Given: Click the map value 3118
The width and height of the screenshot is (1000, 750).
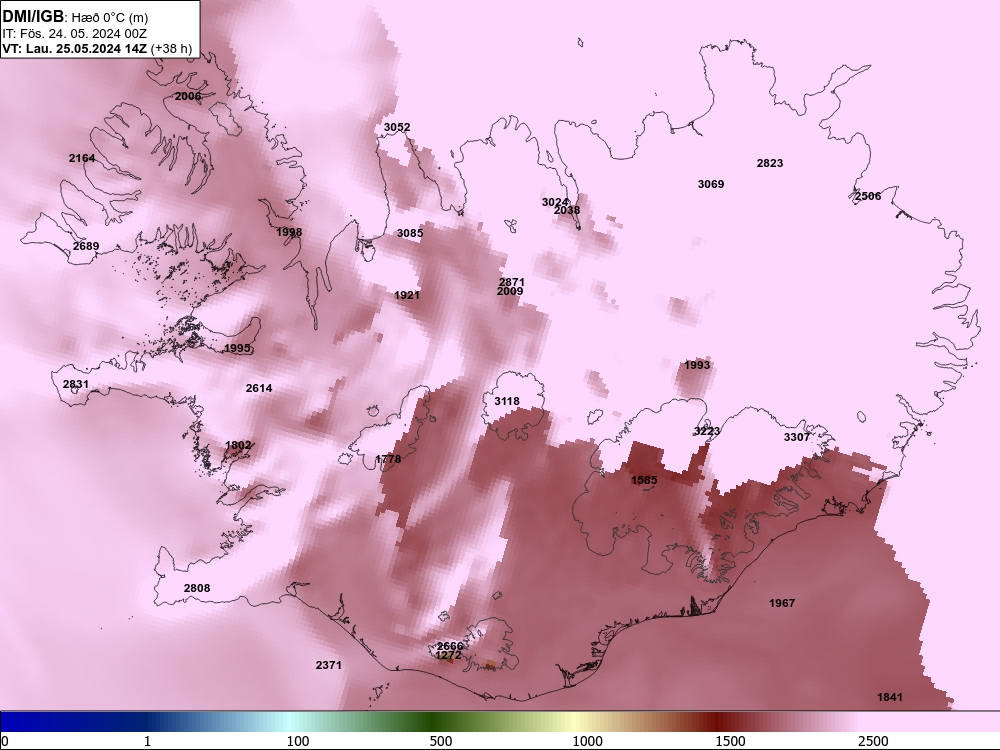Looking at the screenshot, I should (507, 402).
